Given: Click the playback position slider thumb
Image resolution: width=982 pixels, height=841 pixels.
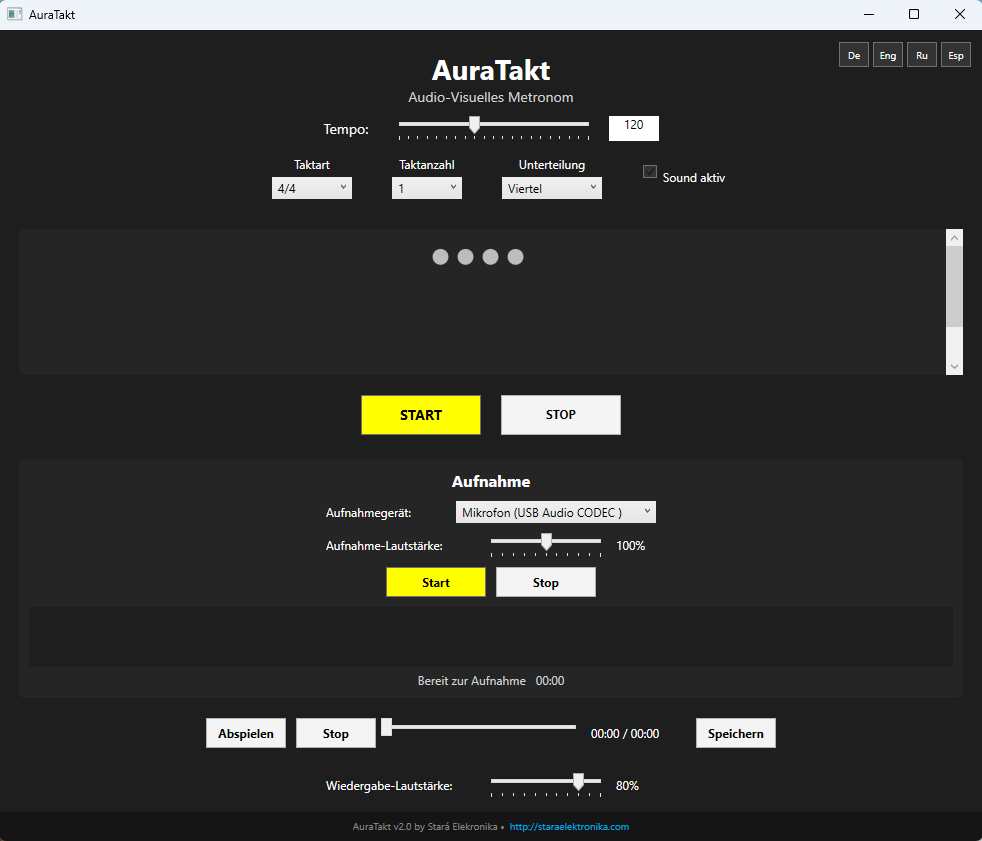Looking at the screenshot, I should [x=386, y=727].
